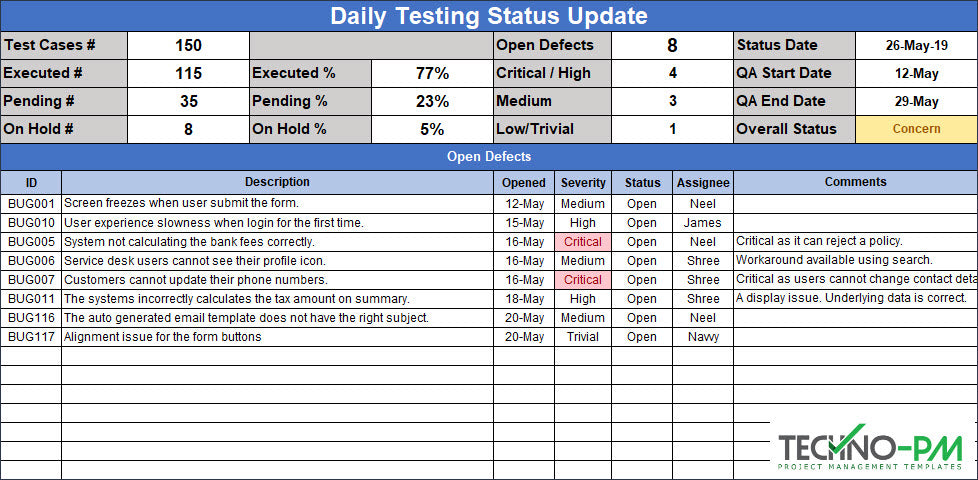Select the Pending # value 35
Viewport: 978px width, 480px height.
tap(188, 101)
